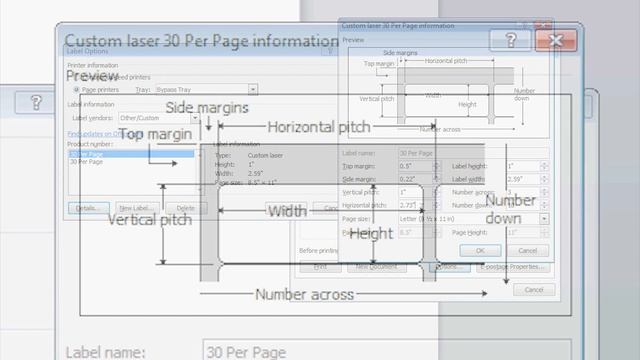The height and width of the screenshot is (360, 640).
Task: Click the Vertical pitch value field
Action: point(416,192)
